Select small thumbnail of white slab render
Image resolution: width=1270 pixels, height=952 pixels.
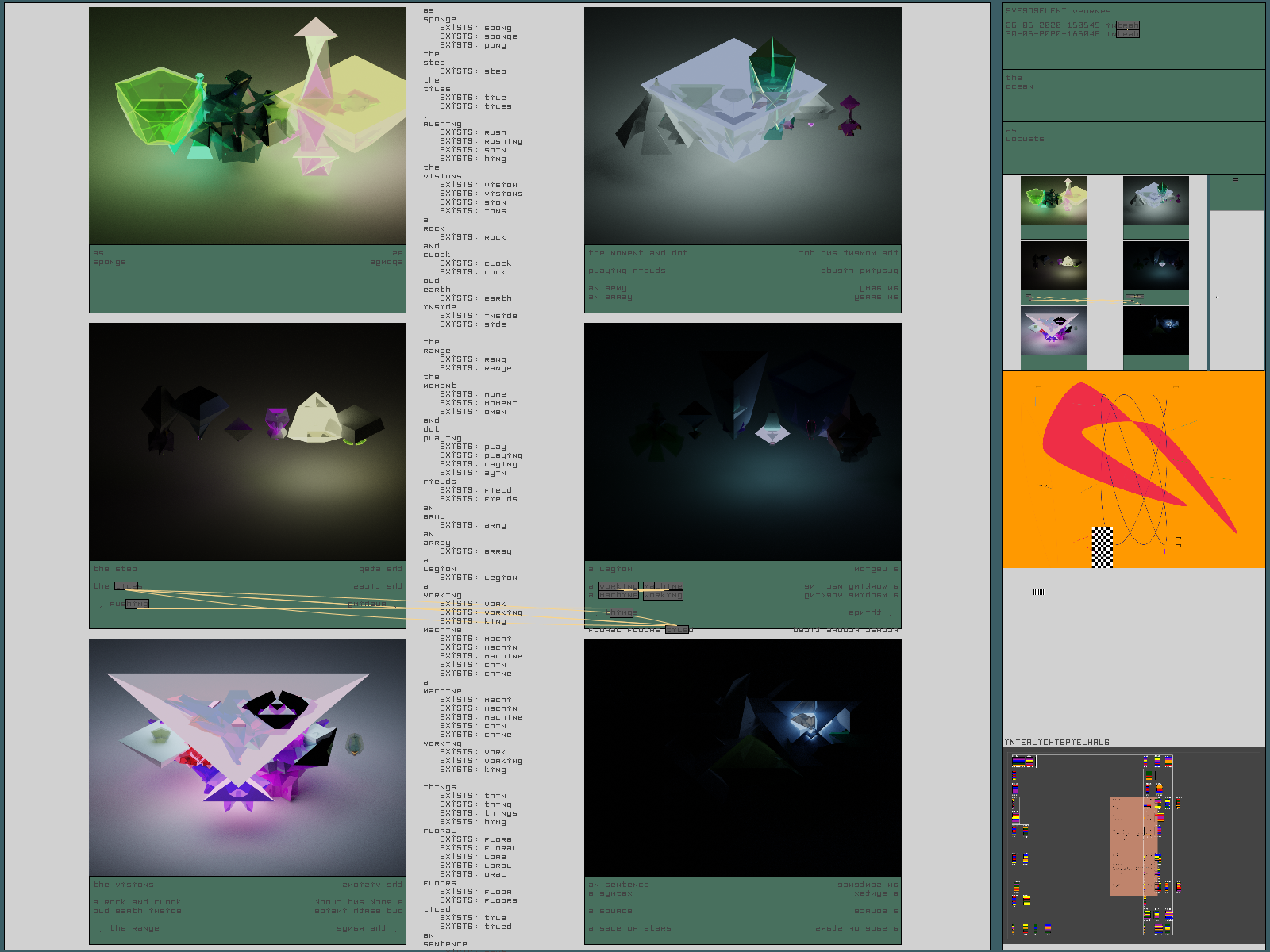pyautogui.click(x=1156, y=201)
